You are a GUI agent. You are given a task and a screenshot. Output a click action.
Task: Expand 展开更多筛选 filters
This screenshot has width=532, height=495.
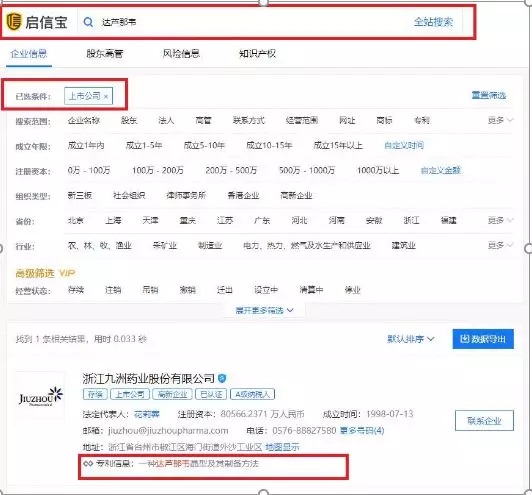tap(265, 310)
